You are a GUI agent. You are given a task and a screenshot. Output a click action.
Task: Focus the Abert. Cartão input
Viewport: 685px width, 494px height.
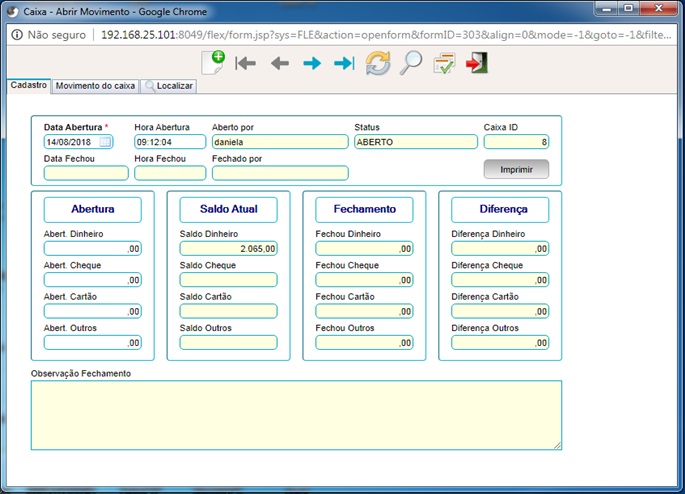pos(93,311)
